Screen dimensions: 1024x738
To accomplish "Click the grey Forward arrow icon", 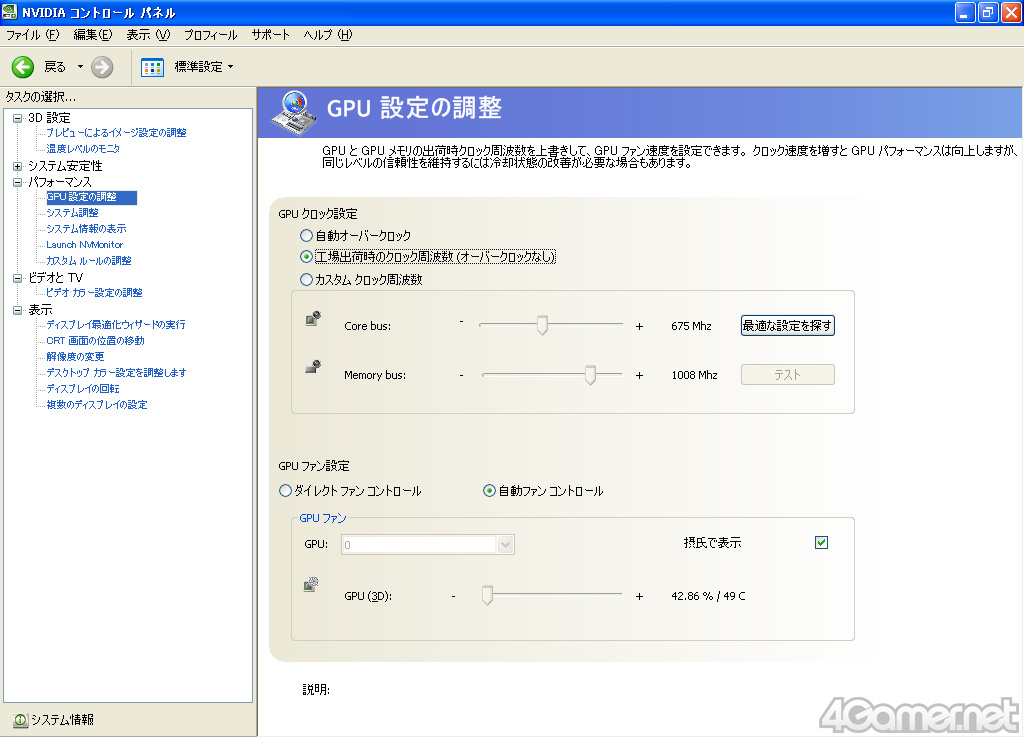I will click(102, 67).
